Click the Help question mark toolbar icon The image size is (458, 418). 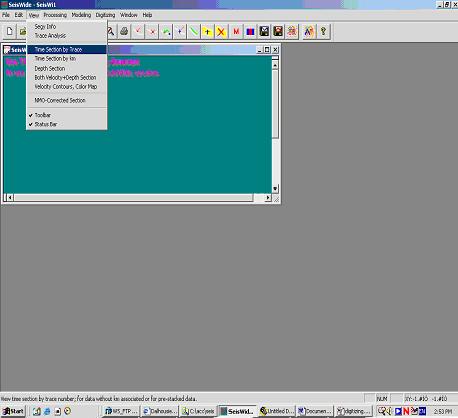(x=323, y=32)
